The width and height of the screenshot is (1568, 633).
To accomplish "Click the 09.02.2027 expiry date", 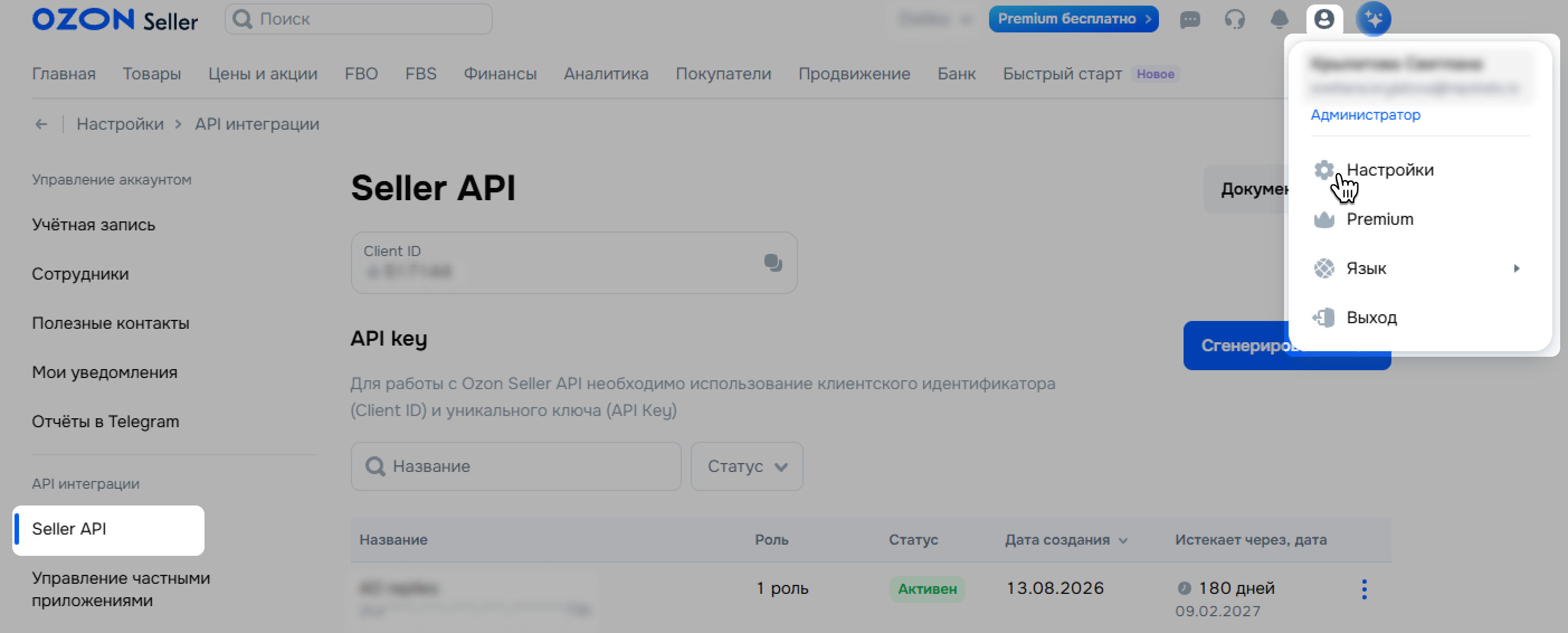I will [x=1218, y=611].
